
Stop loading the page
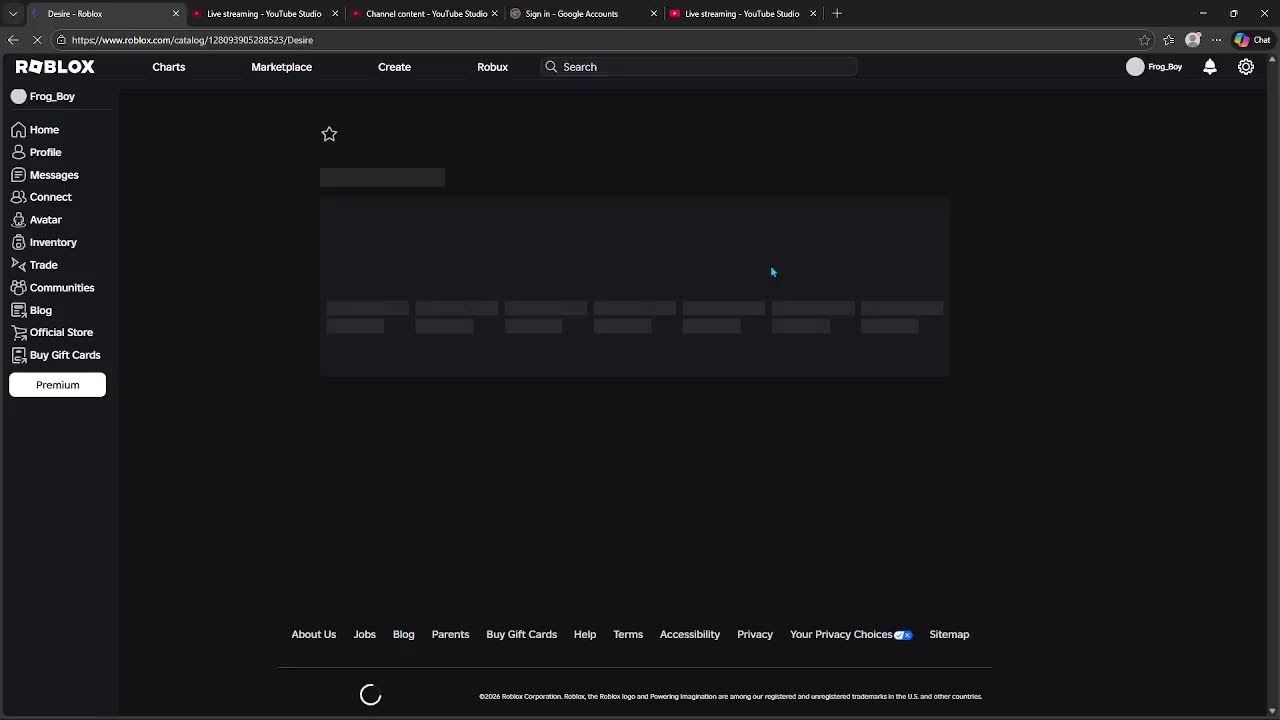coord(37,40)
